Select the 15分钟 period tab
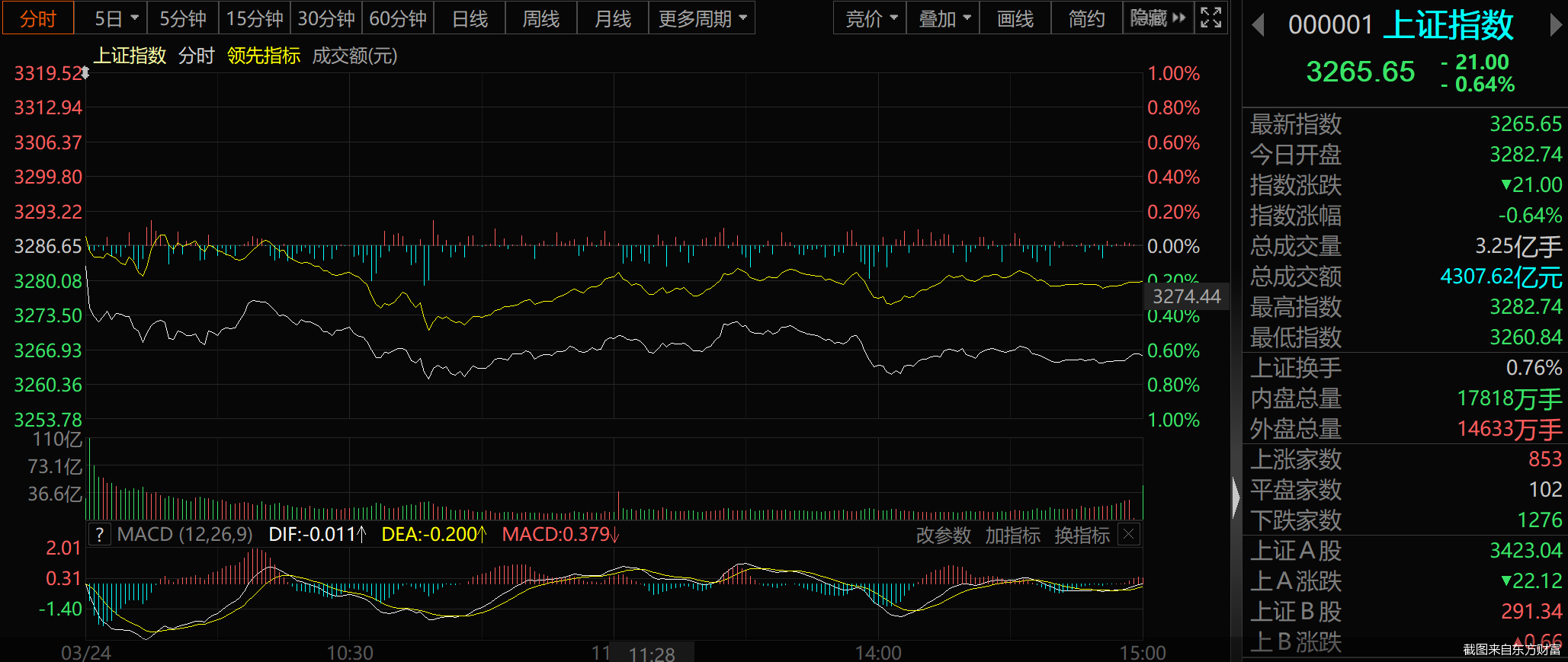 click(x=255, y=18)
